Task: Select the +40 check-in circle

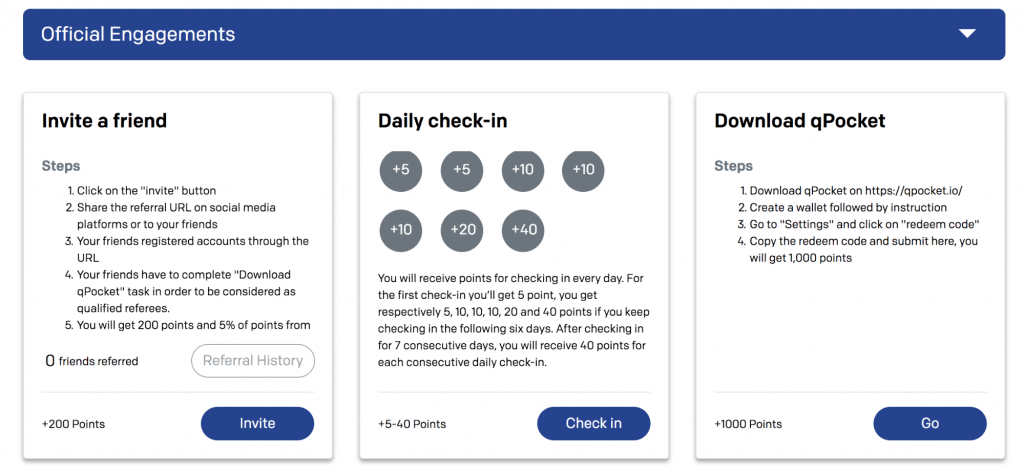Action: pyautogui.click(x=523, y=230)
